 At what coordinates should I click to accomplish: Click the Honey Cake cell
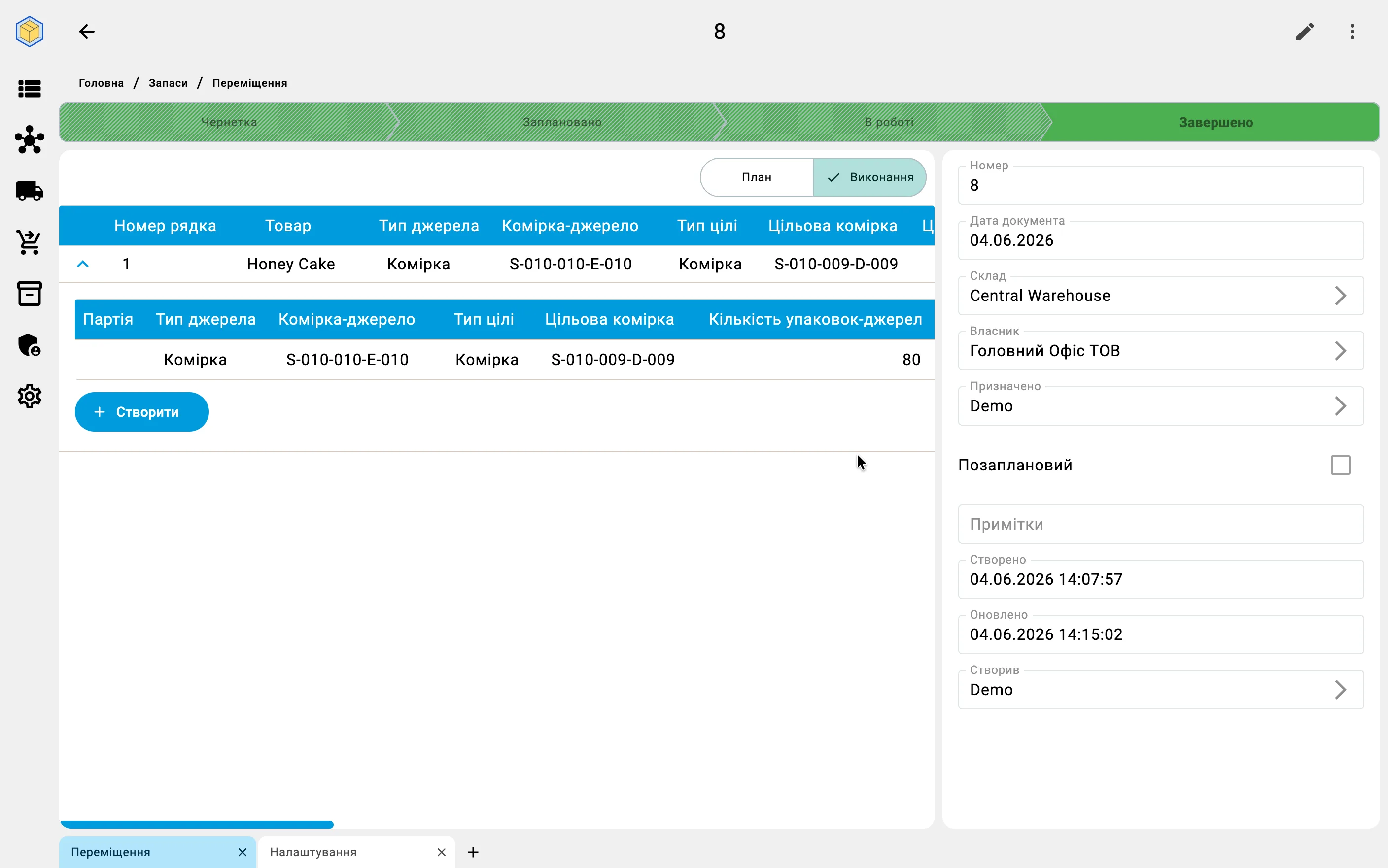click(x=291, y=264)
